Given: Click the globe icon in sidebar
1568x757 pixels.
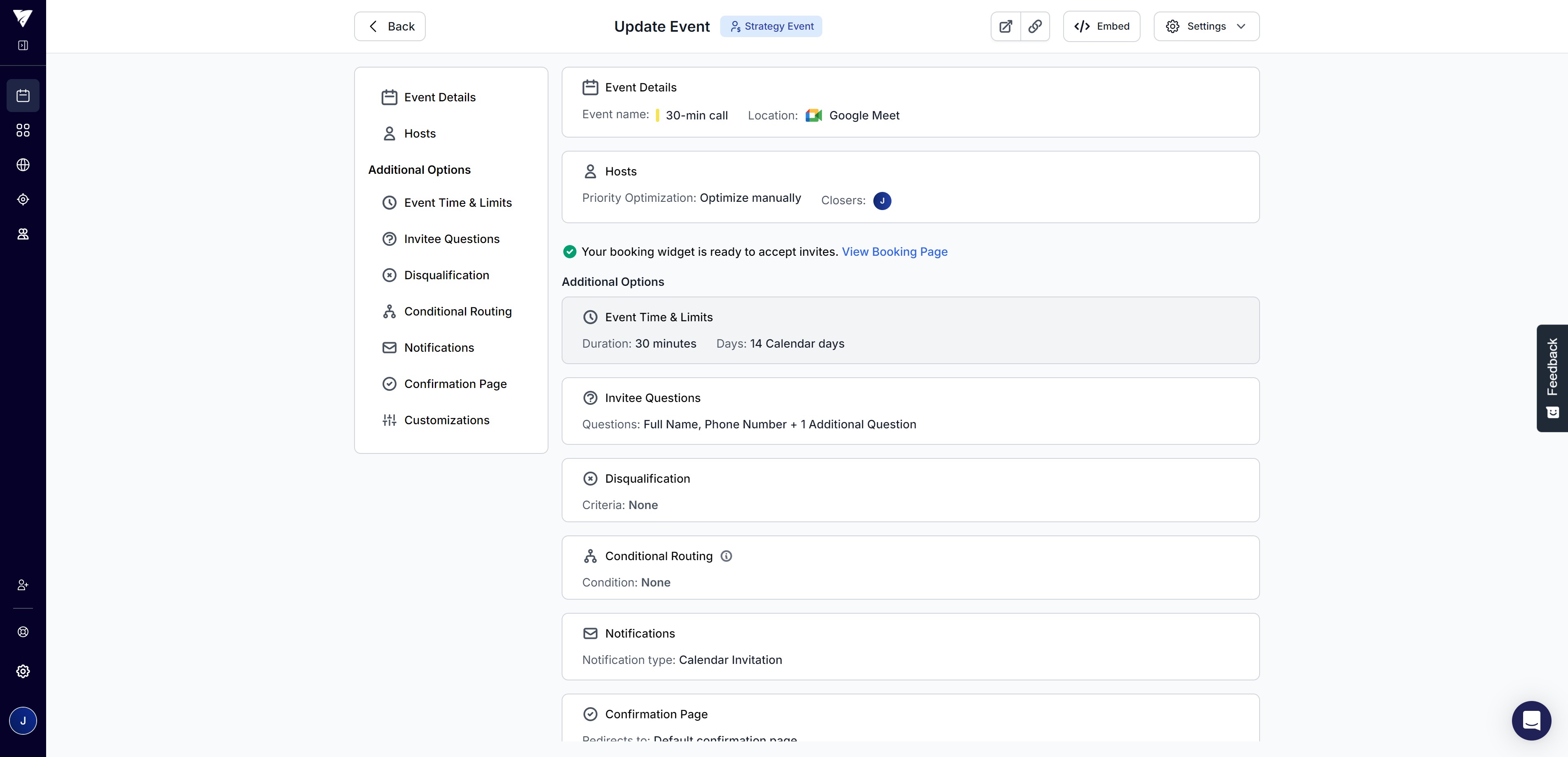Looking at the screenshot, I should point(23,165).
